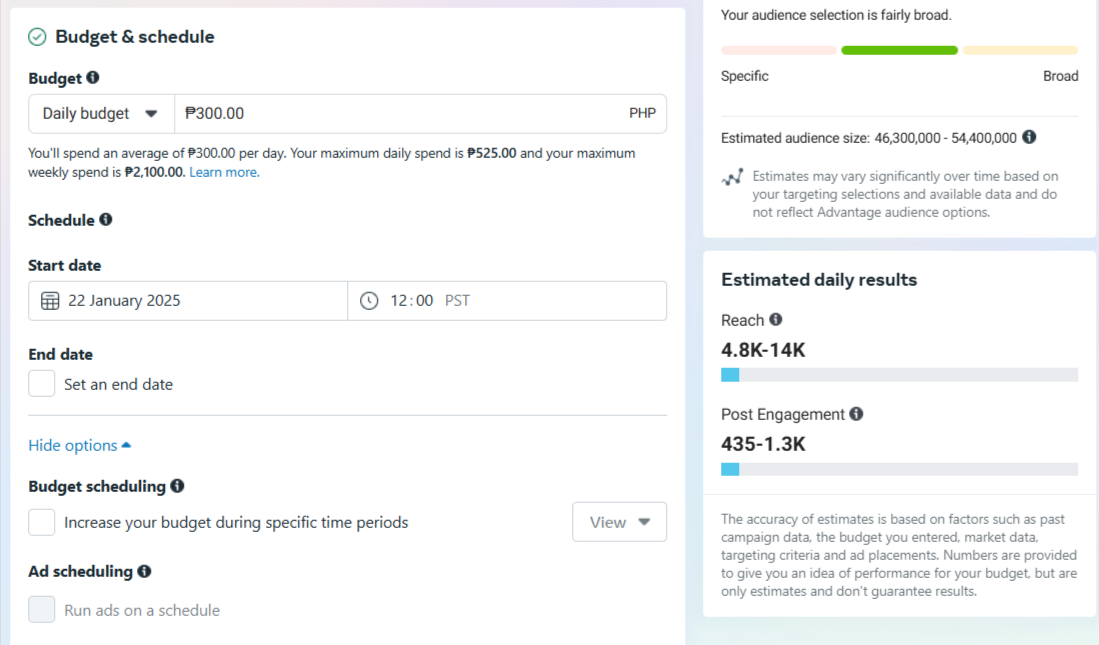The width and height of the screenshot is (1099, 645).
Task: Click the Post Engagement info icon
Action: pos(856,414)
